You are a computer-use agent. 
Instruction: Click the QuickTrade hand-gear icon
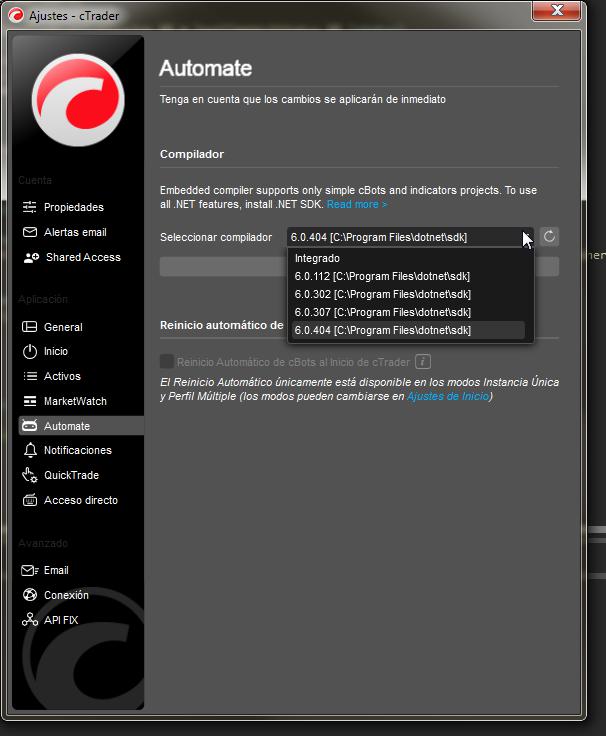30,475
